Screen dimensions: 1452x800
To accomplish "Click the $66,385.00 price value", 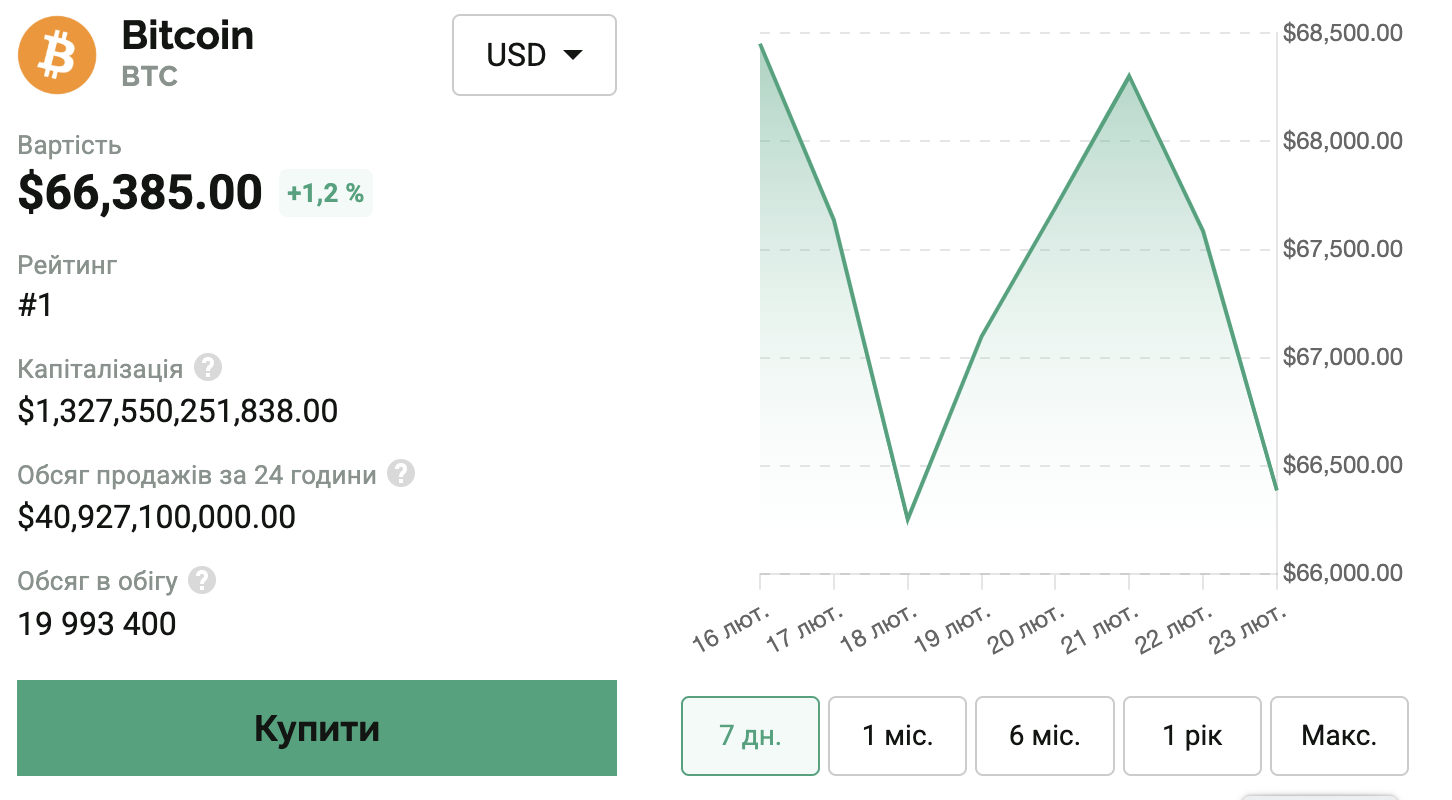I will (x=140, y=192).
